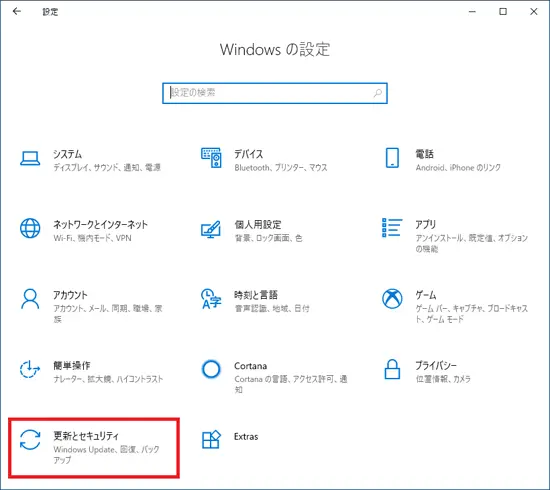550x490 pixels.
Task: Select the プライバシー padlock icon
Action: (x=392, y=369)
